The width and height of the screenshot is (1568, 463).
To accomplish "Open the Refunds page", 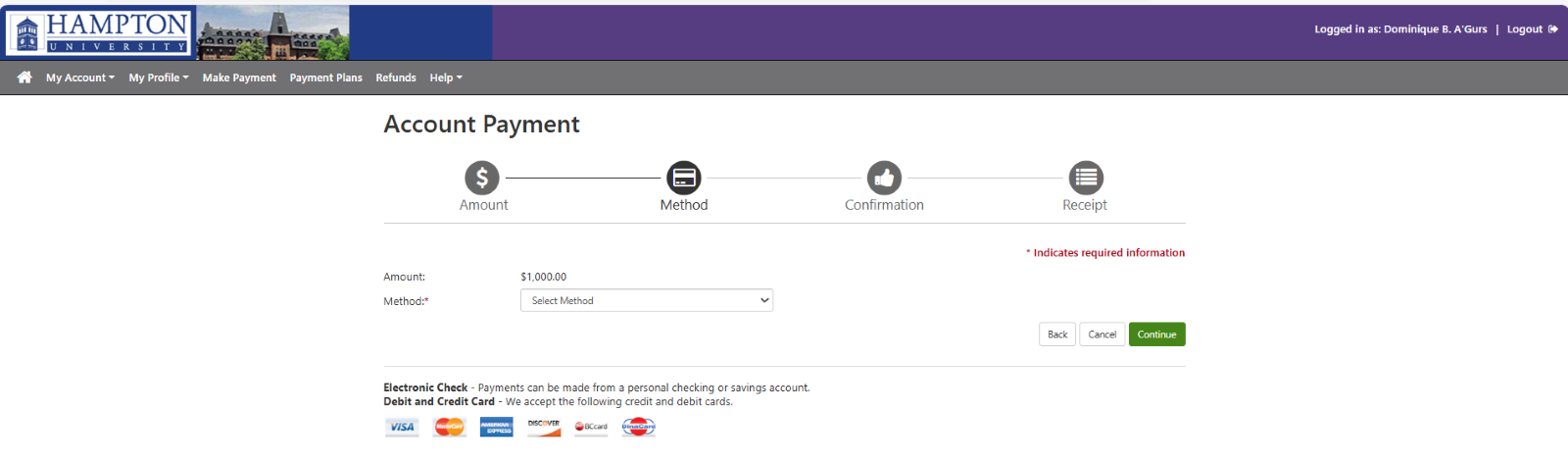I will coord(396,77).
